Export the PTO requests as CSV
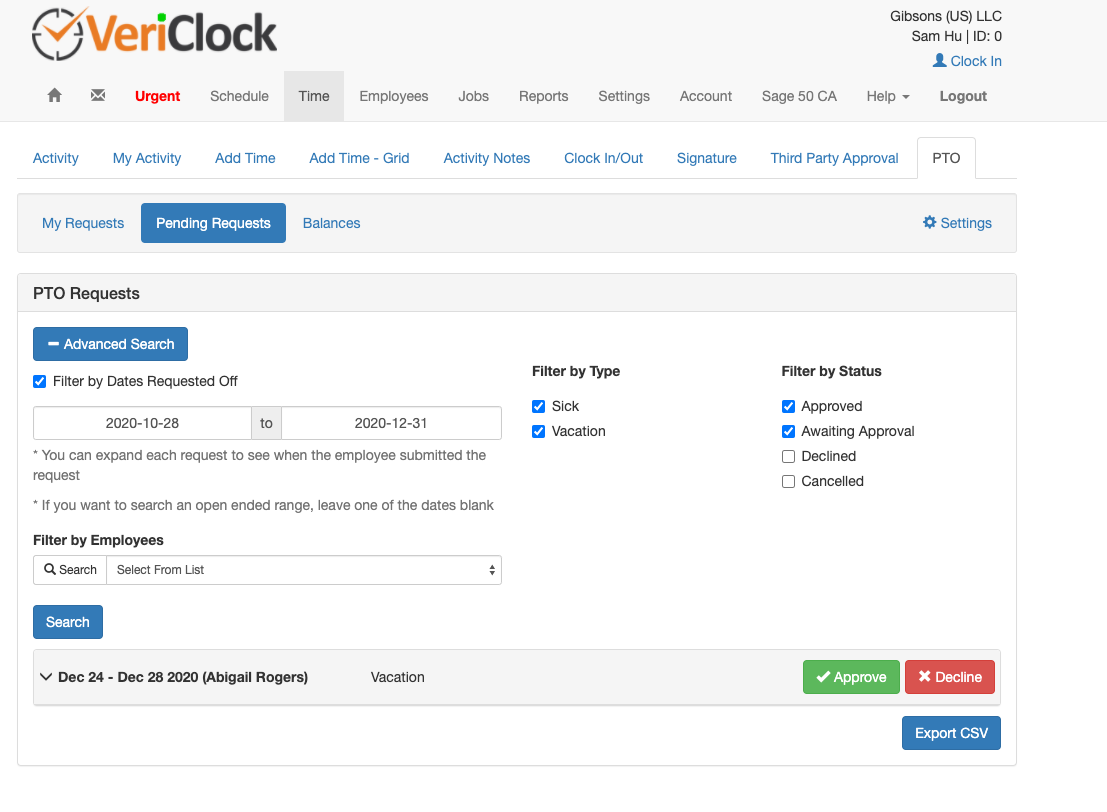 951,732
